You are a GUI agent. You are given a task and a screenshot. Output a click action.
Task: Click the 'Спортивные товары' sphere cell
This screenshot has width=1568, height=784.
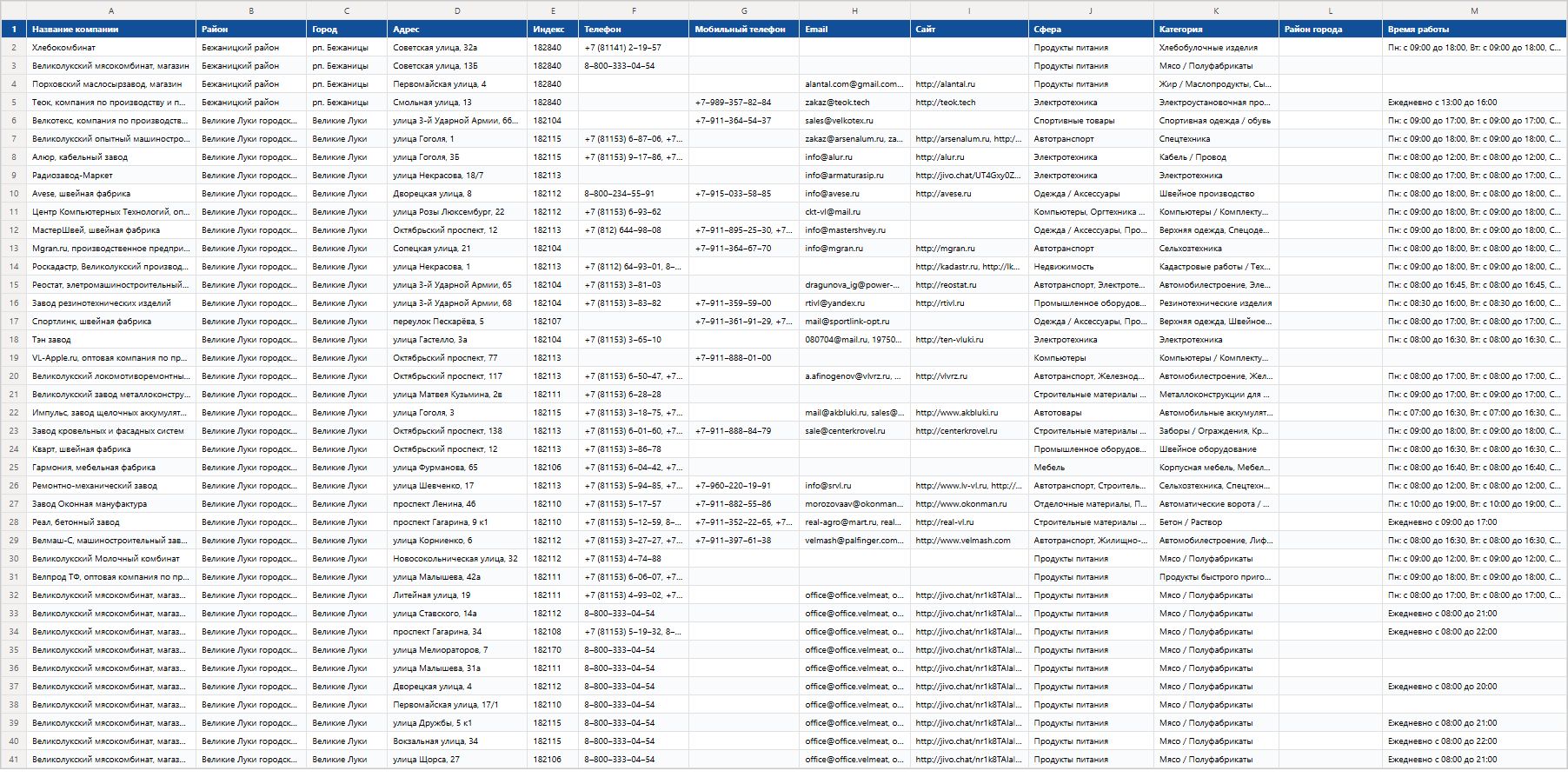(x=1091, y=121)
